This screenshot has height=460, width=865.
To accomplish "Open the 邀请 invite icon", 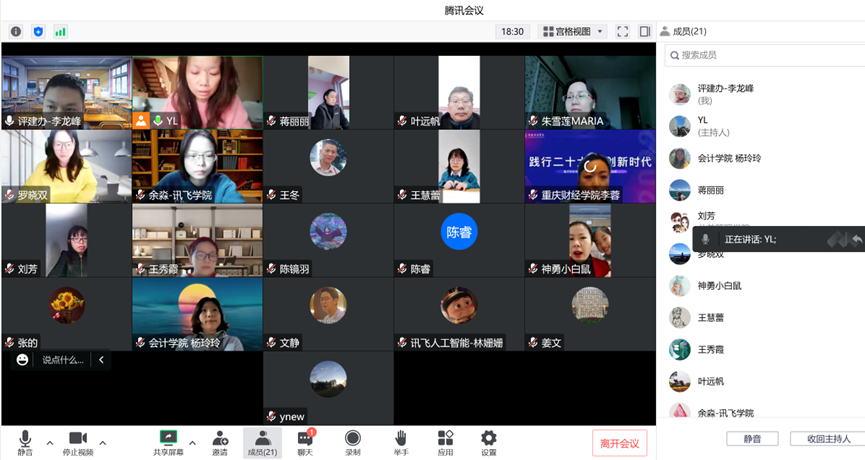I will [220, 442].
